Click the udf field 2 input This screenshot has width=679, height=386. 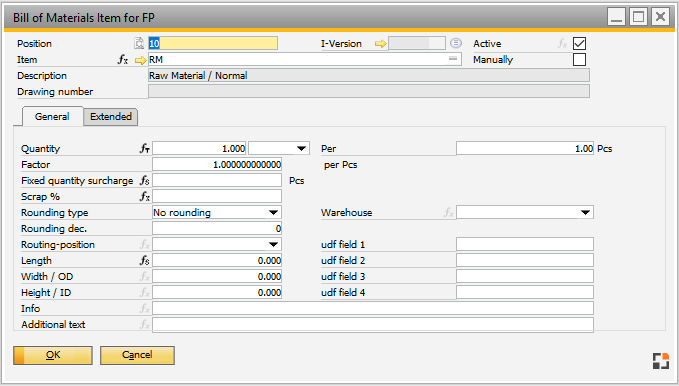tap(525, 260)
